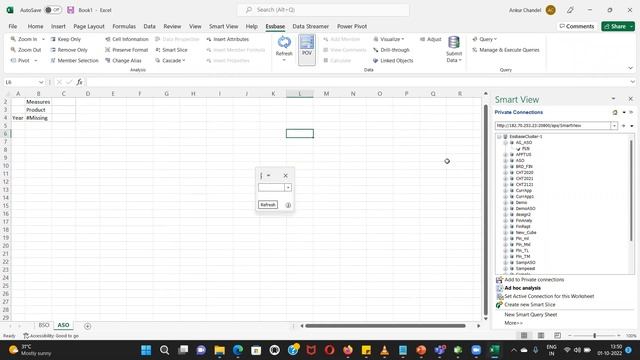Click Zoom In in the Essbase ribbon
Image resolution: width=640 pixels, height=360 pixels.
[x=24, y=39]
